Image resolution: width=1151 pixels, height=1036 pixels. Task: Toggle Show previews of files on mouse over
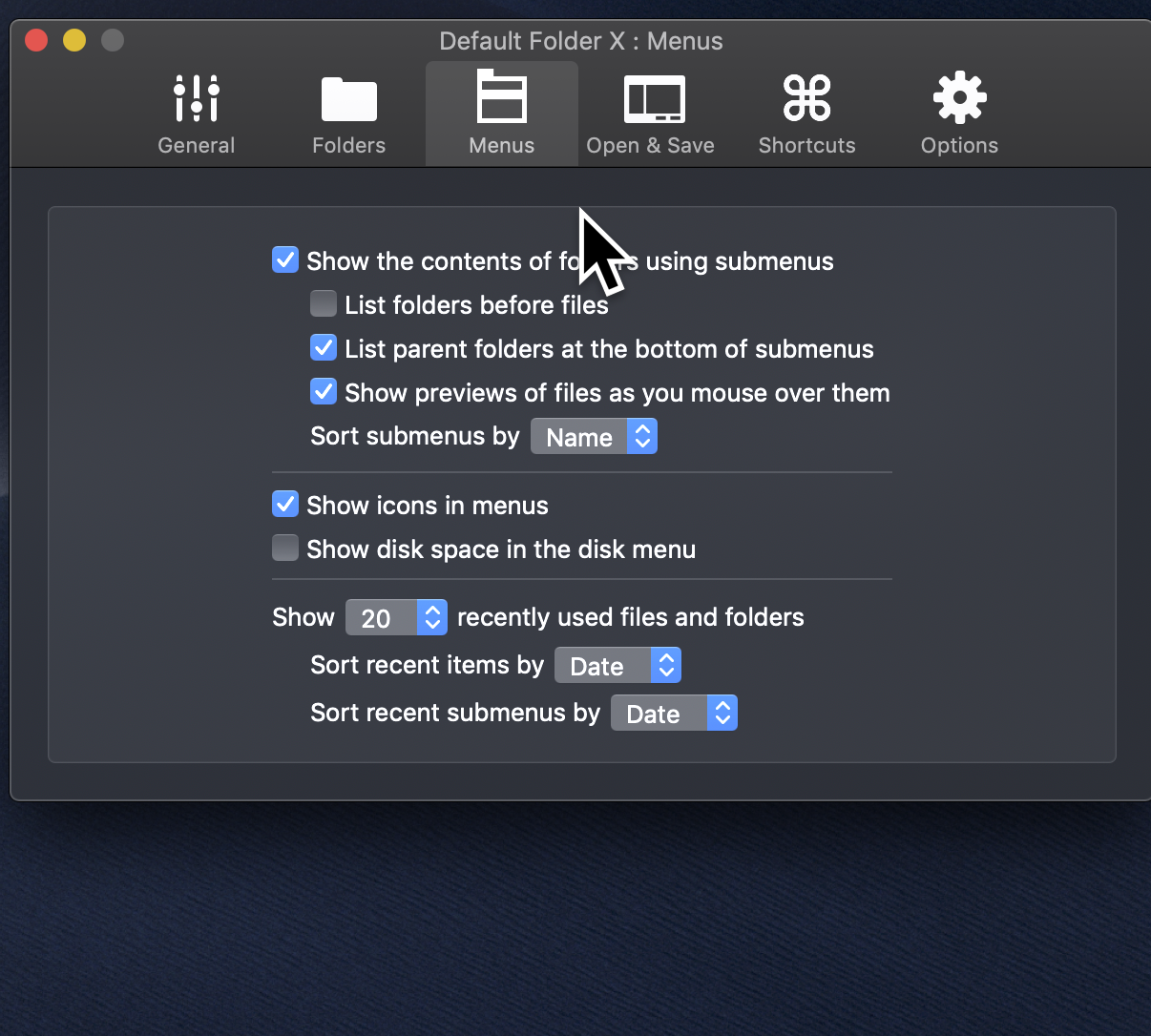(324, 391)
